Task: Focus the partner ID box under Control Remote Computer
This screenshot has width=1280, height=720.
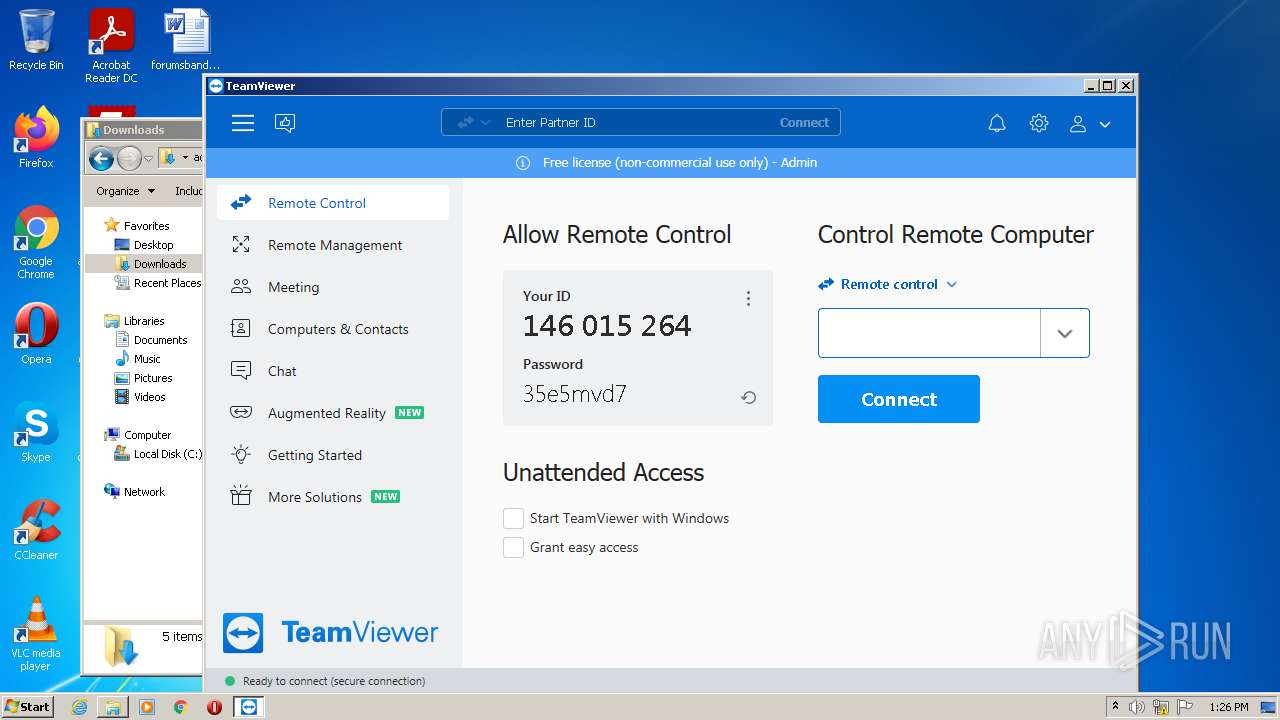Action: tap(929, 334)
